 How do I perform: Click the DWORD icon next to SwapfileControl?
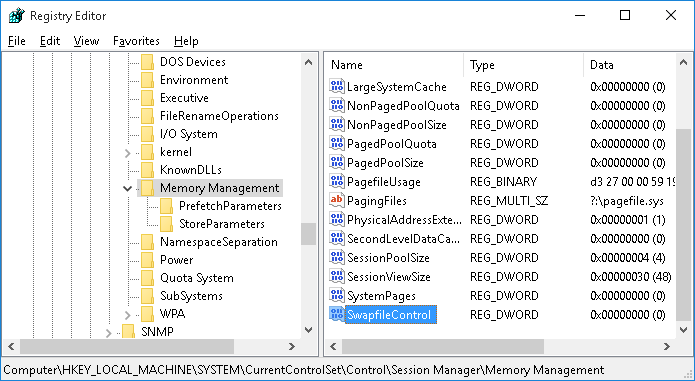[337, 315]
